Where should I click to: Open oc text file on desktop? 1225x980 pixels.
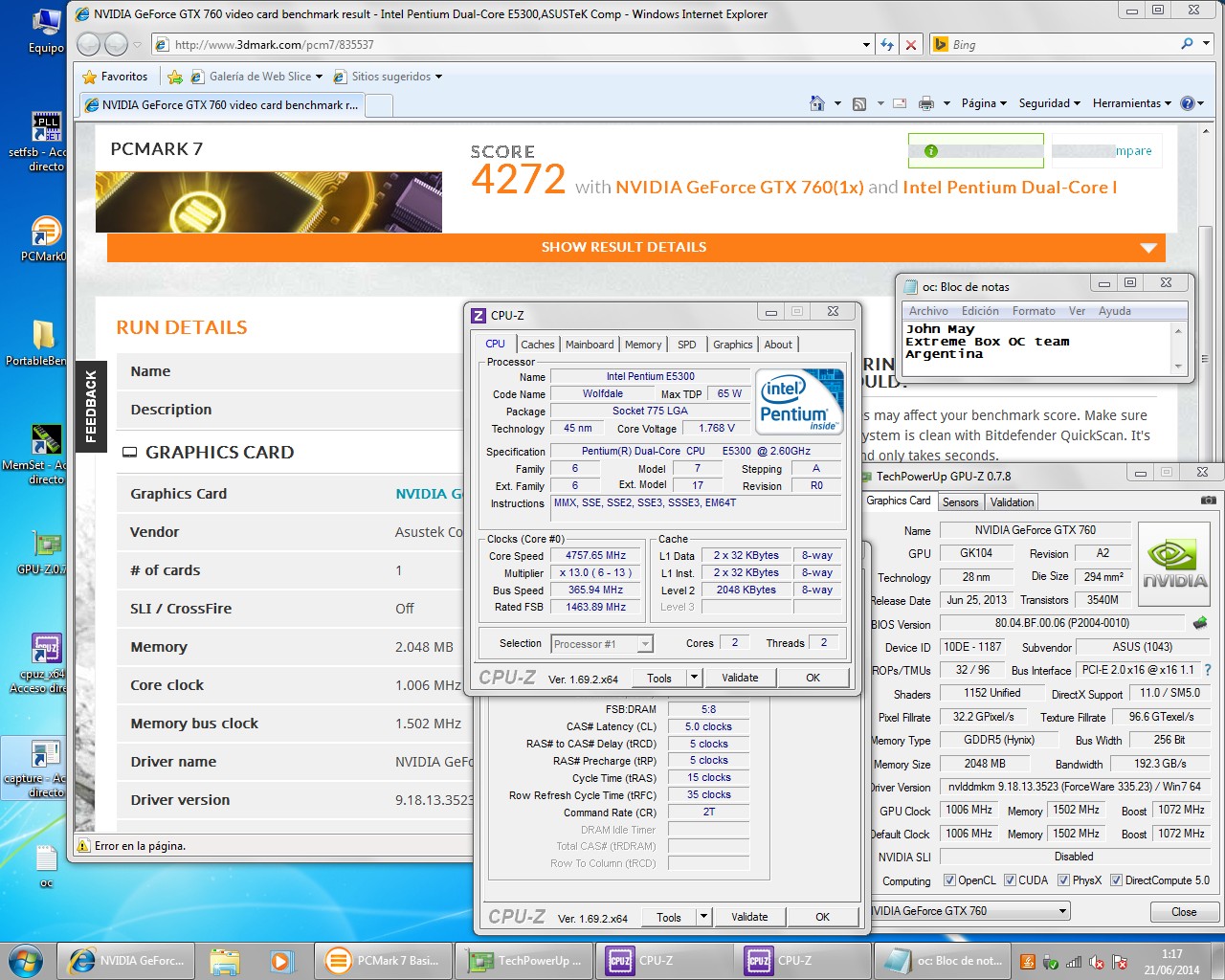pos(46,866)
